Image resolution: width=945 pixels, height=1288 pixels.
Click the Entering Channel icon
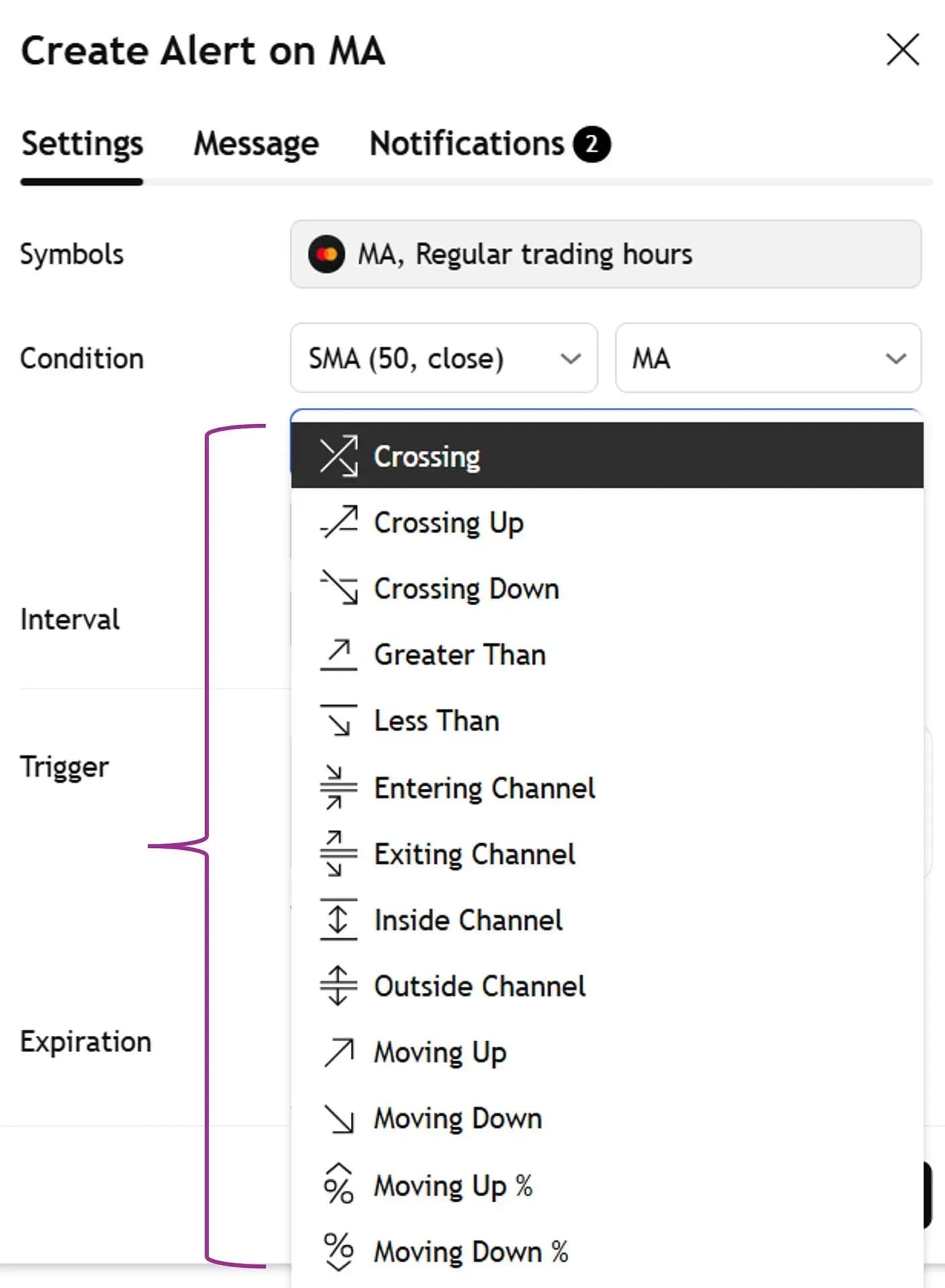click(339, 787)
